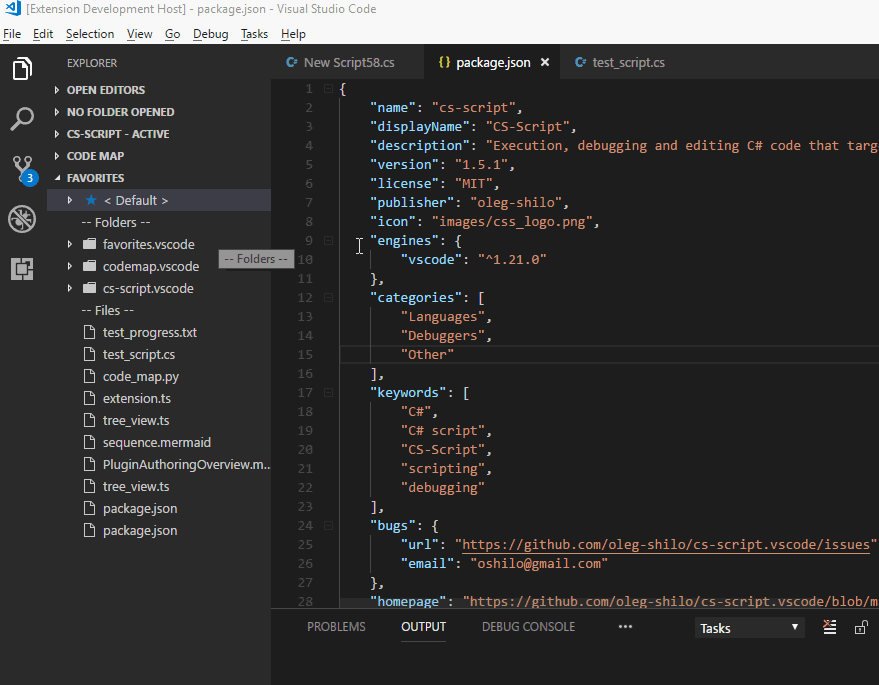Screen dimensions: 879x685
Task: Open the Go menu
Action: (172, 34)
